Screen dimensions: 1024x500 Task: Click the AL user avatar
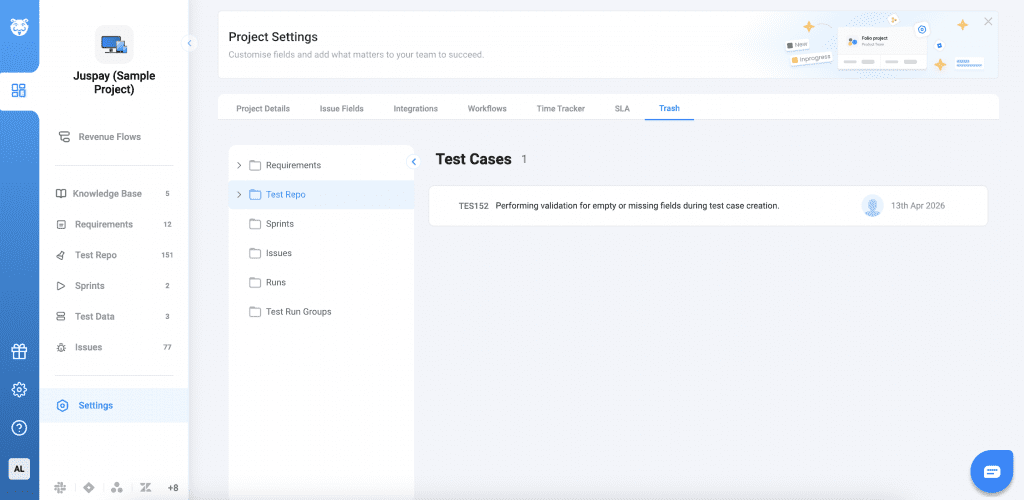pos(19,468)
